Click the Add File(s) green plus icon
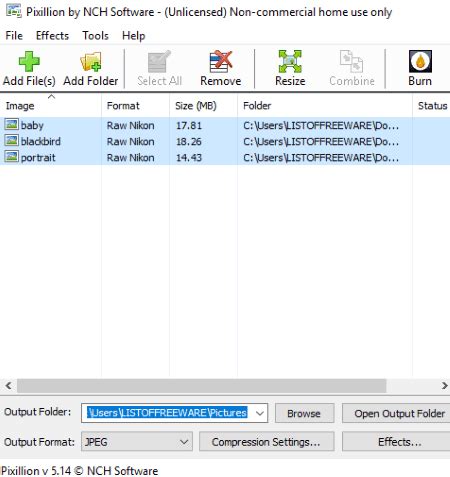The image size is (450, 477). coord(29,61)
